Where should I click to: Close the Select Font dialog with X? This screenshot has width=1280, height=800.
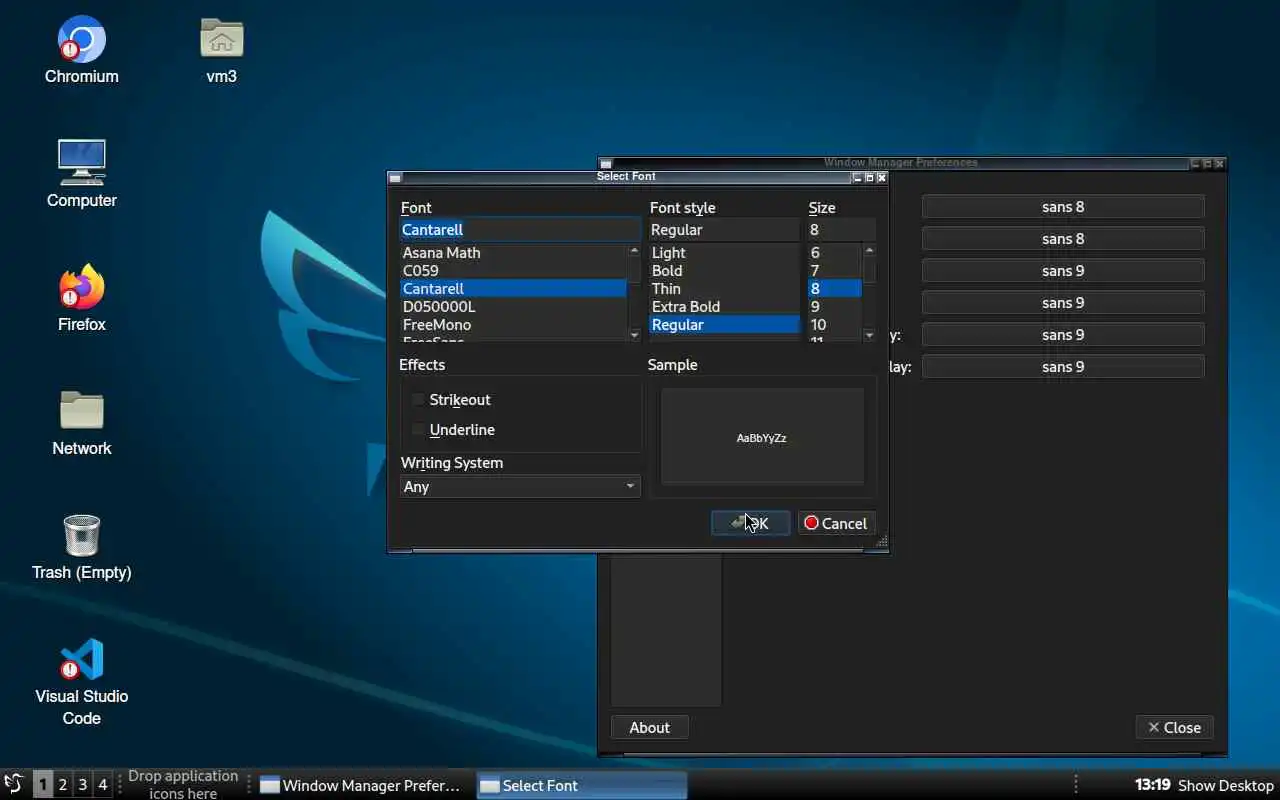(881, 178)
